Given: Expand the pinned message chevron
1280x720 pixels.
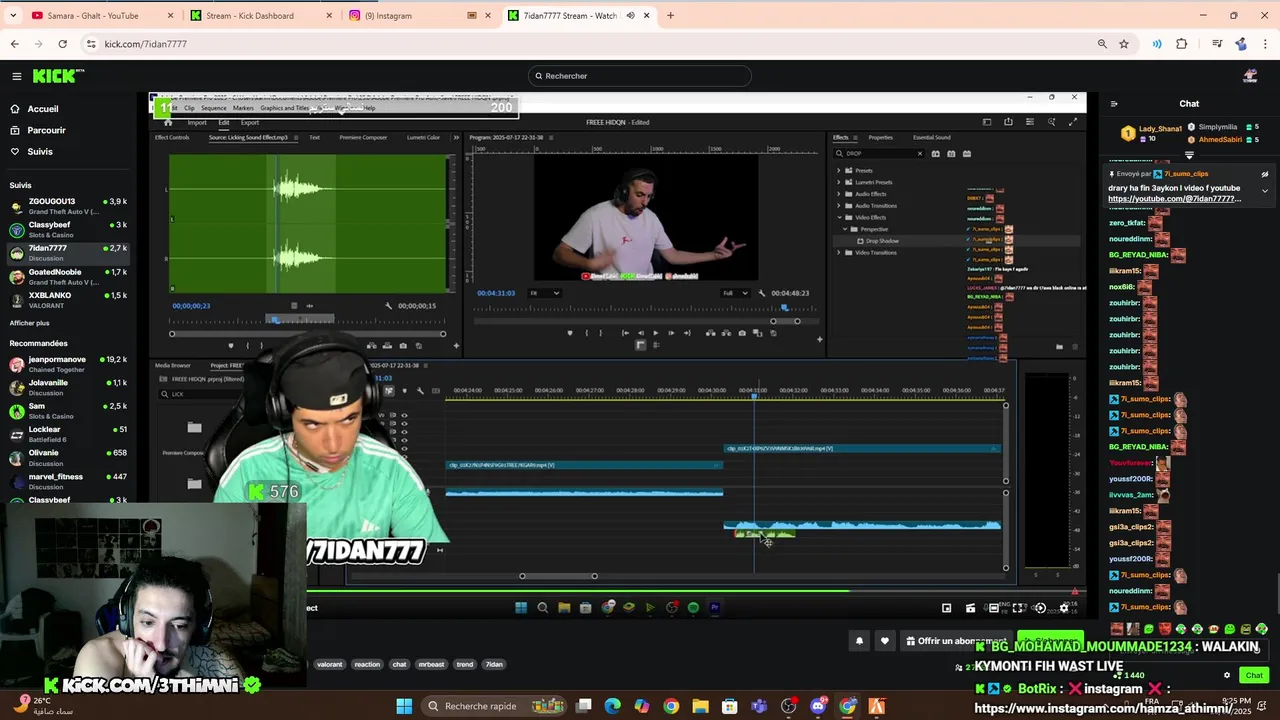Looking at the screenshot, I should [x=1264, y=191].
